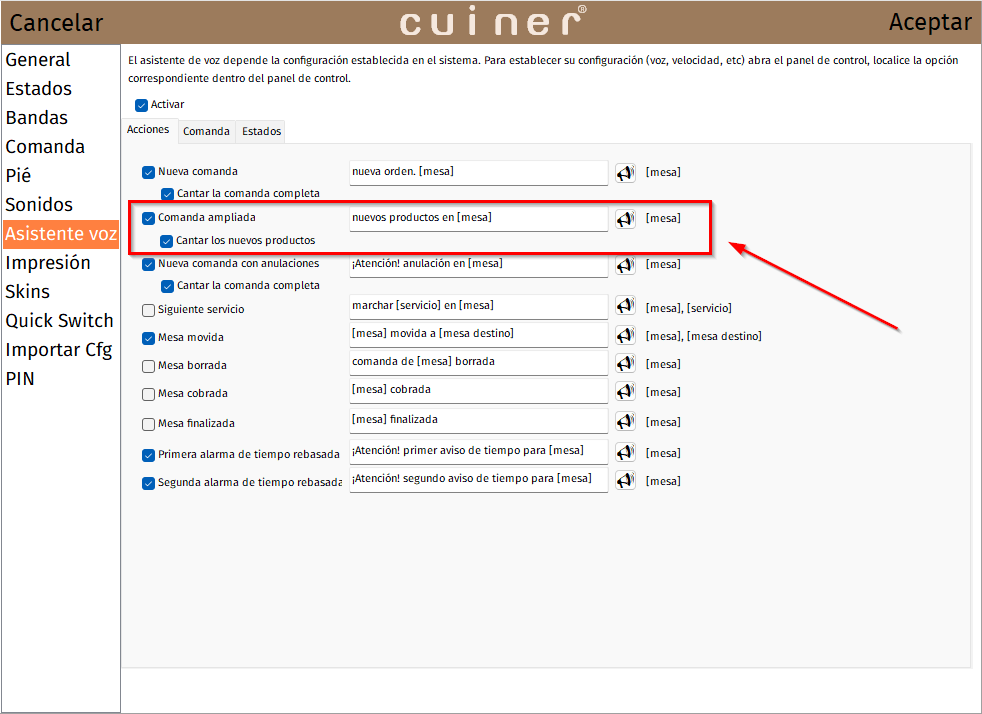
Task: Click the '[mesa], [mesa destino]' variables hint
Action: click(x=703, y=336)
